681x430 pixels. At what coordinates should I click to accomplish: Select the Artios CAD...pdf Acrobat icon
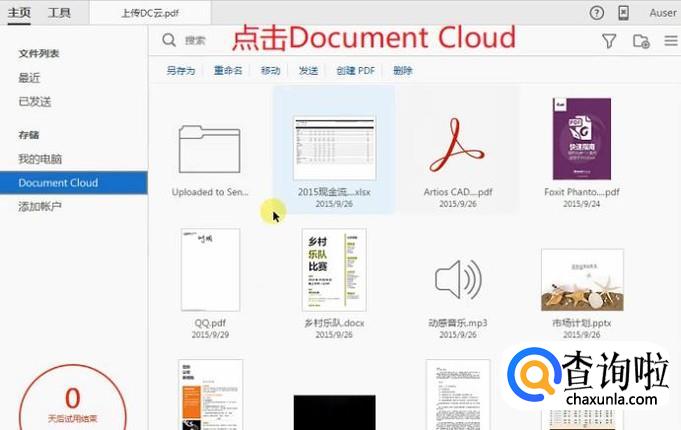coord(457,146)
